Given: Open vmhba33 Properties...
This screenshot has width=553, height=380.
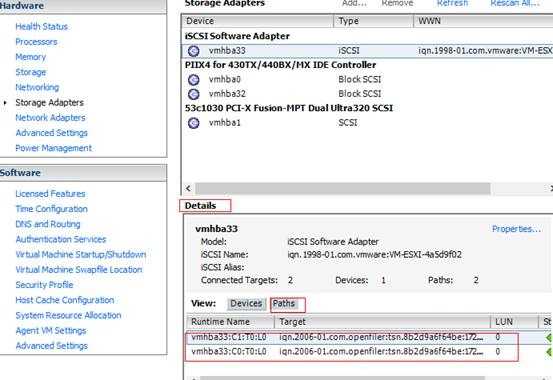Looking at the screenshot, I should tap(516, 229).
